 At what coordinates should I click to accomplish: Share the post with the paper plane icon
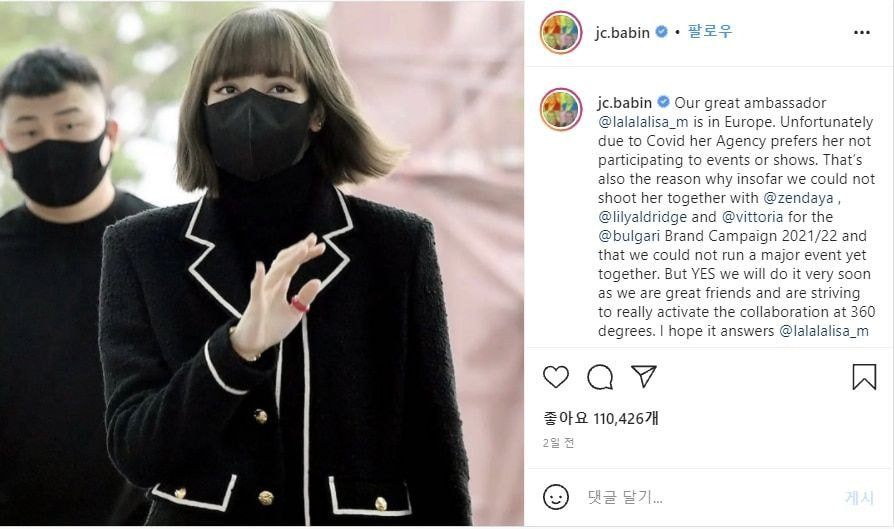[644, 376]
